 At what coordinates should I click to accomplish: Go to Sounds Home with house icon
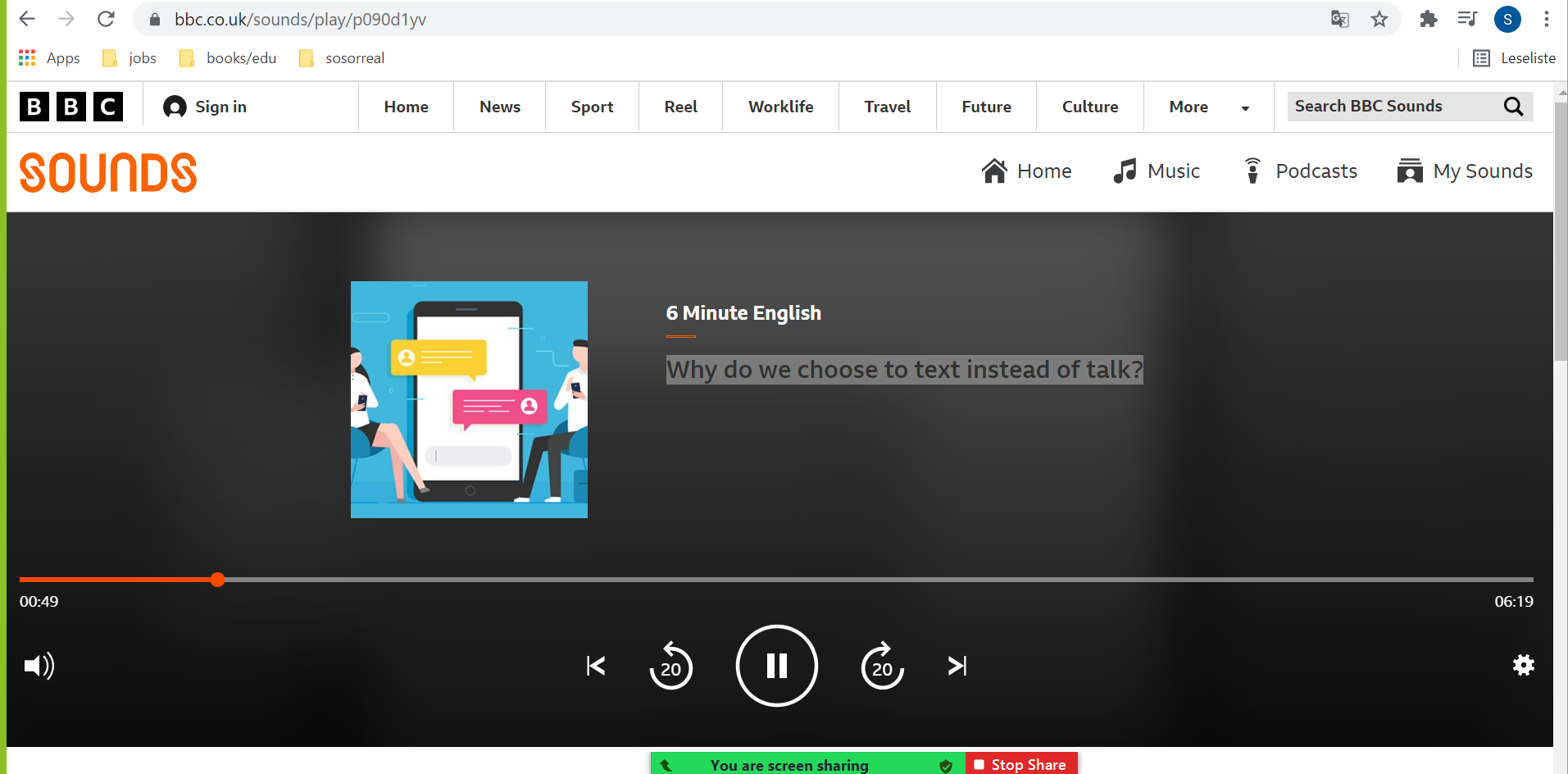coord(1026,171)
